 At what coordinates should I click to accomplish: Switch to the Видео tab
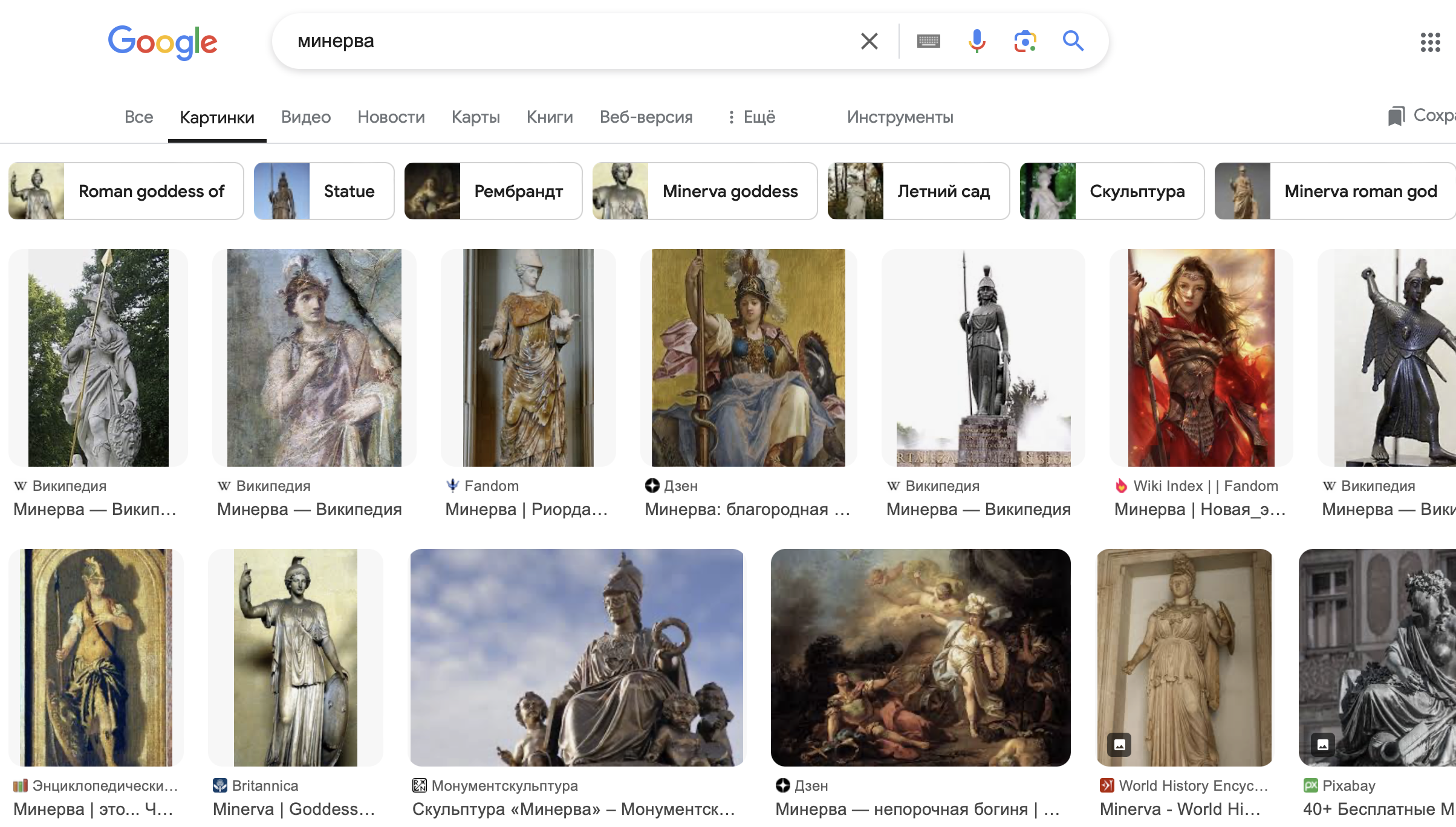306,117
